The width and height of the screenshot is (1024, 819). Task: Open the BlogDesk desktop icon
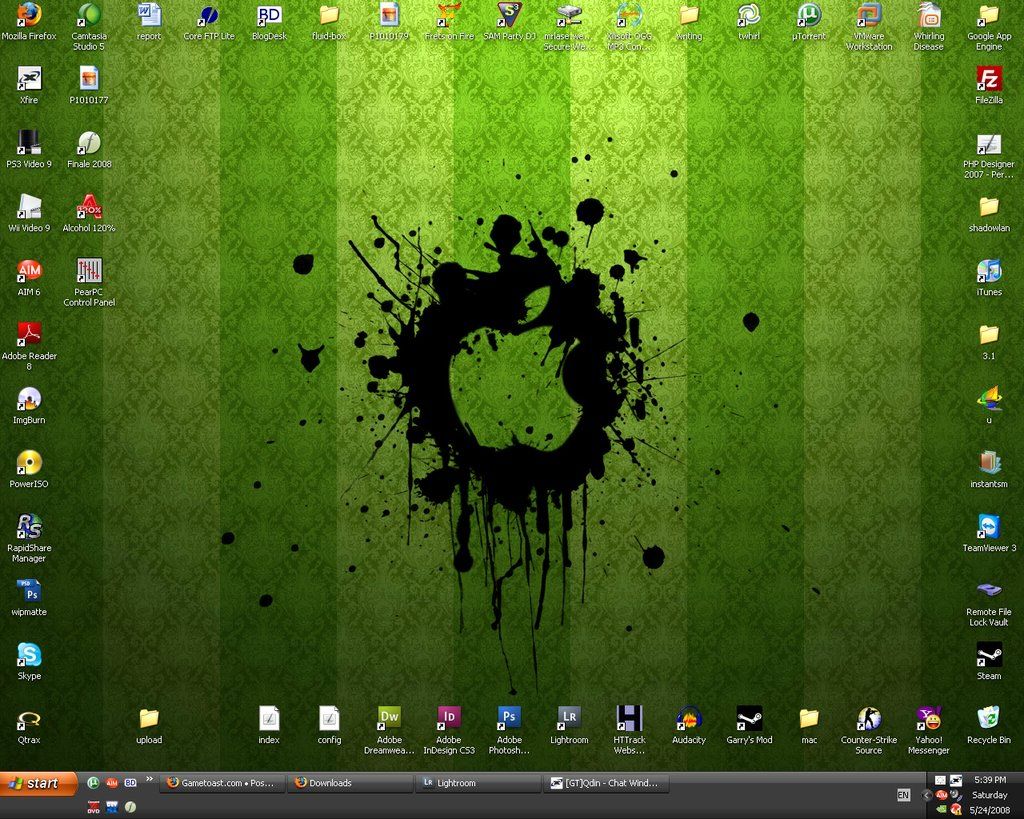[x=269, y=22]
